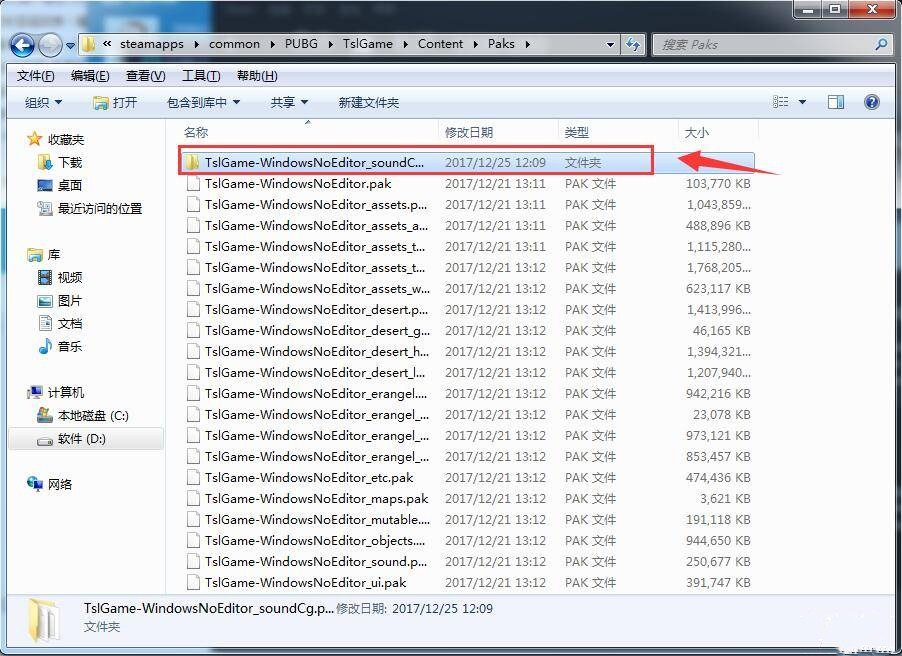The width and height of the screenshot is (902, 656).
Task: Click common in the address breadcrumb
Action: tap(234, 44)
